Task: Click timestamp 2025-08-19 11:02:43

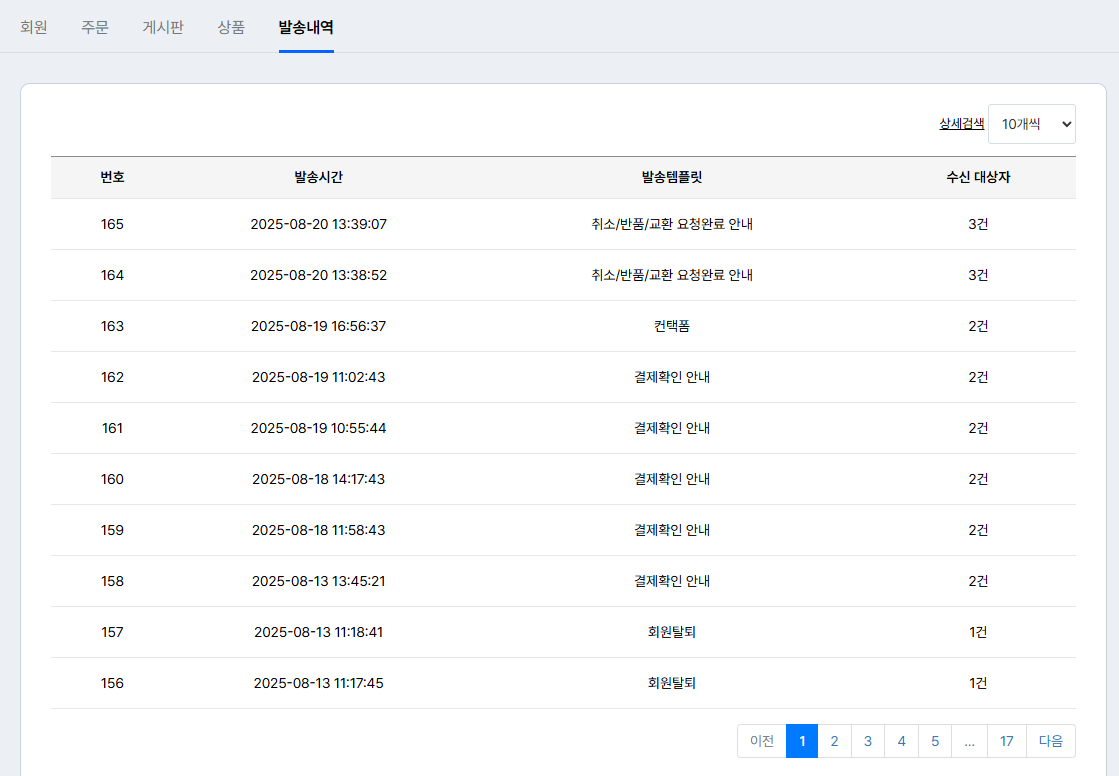Action: tap(318, 377)
